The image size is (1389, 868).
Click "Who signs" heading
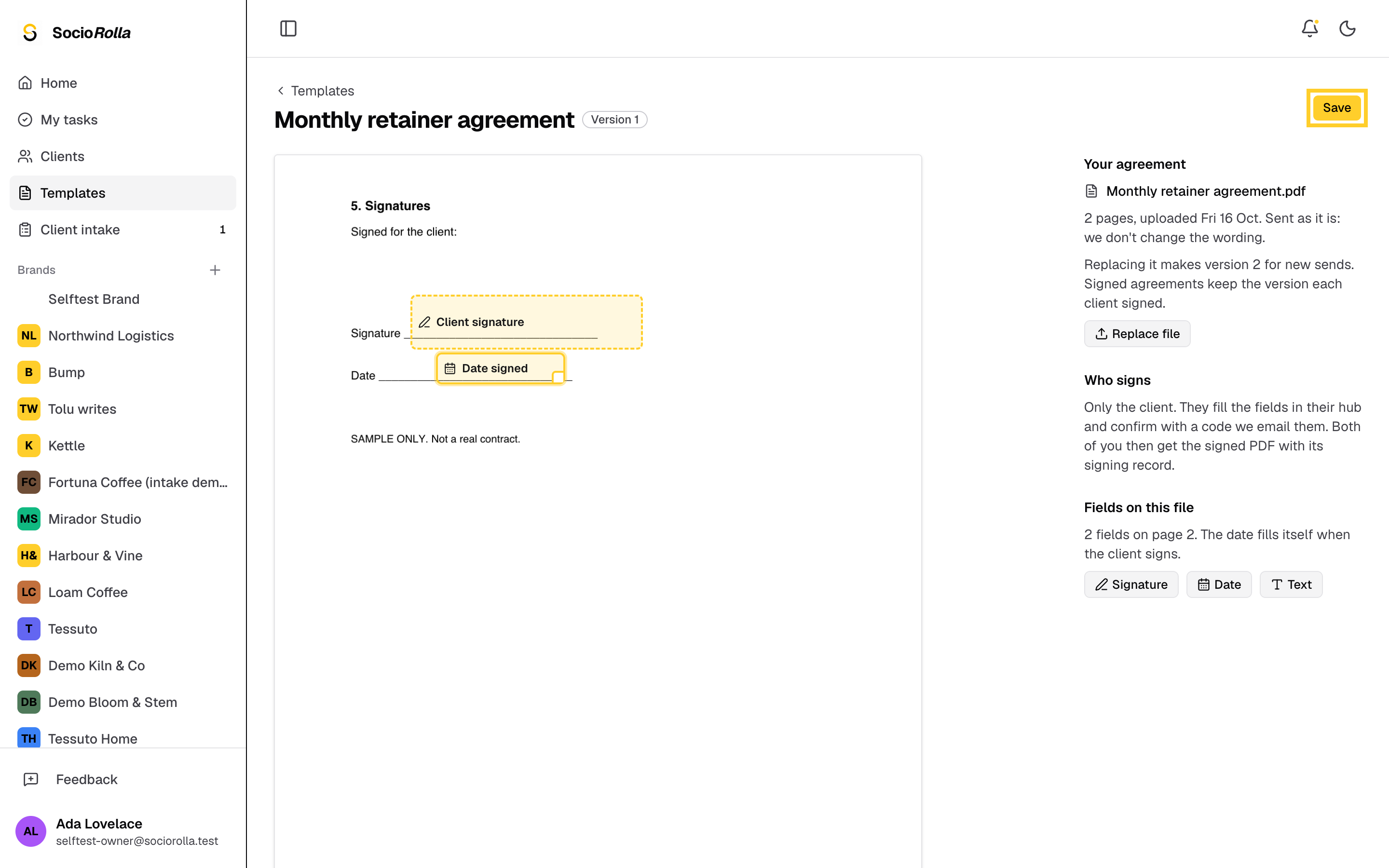click(1117, 380)
